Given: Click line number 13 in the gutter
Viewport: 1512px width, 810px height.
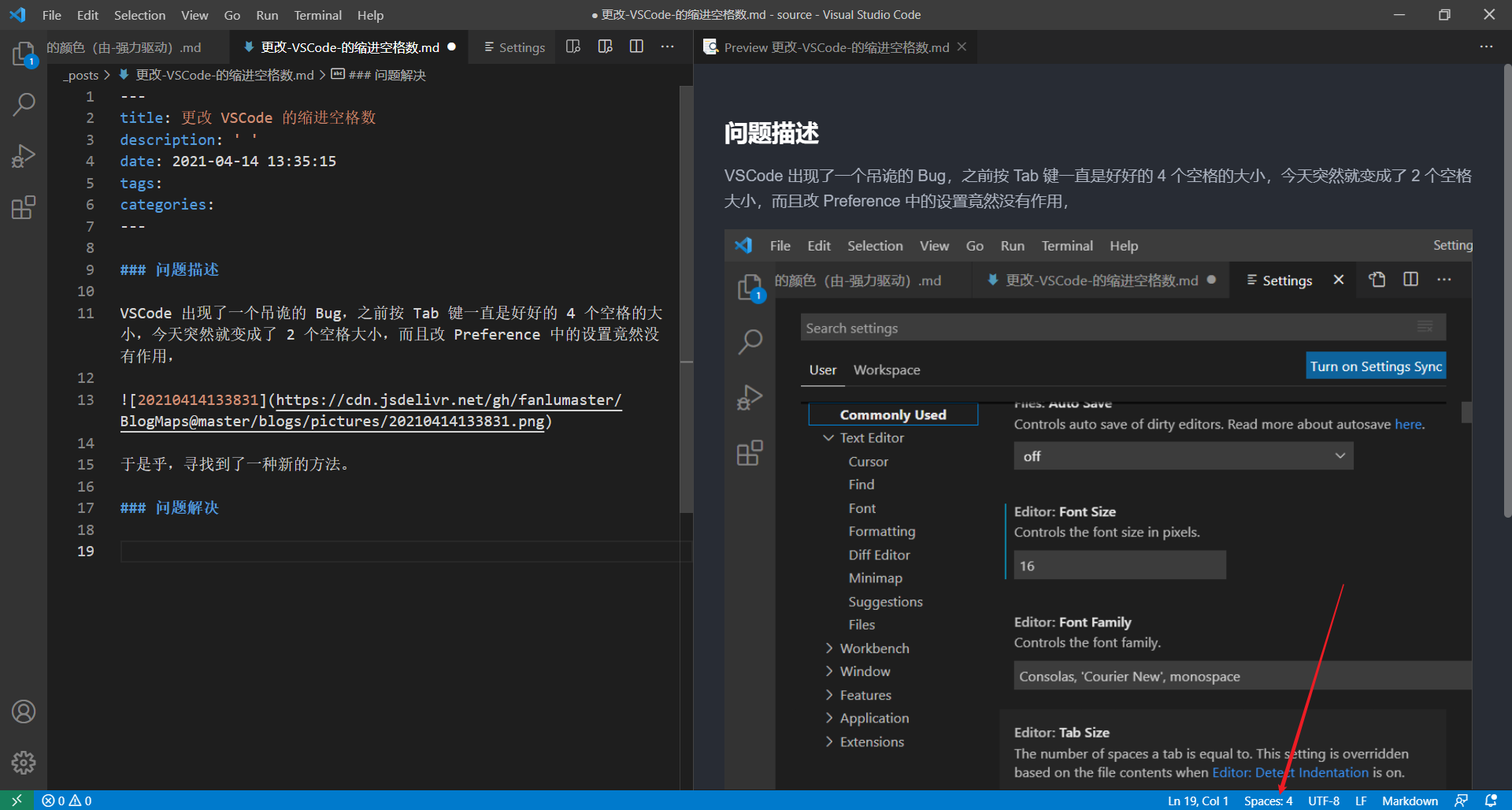Looking at the screenshot, I should point(86,400).
